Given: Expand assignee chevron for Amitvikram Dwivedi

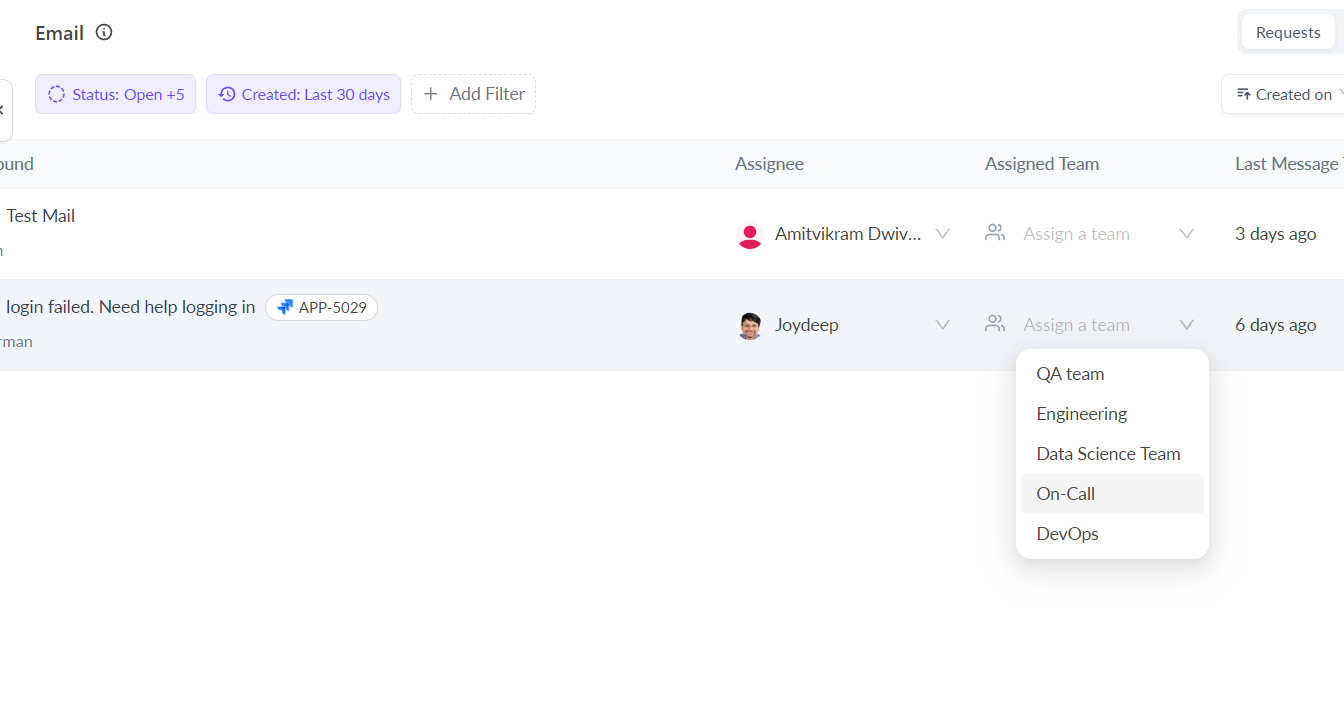Looking at the screenshot, I should pos(942,234).
